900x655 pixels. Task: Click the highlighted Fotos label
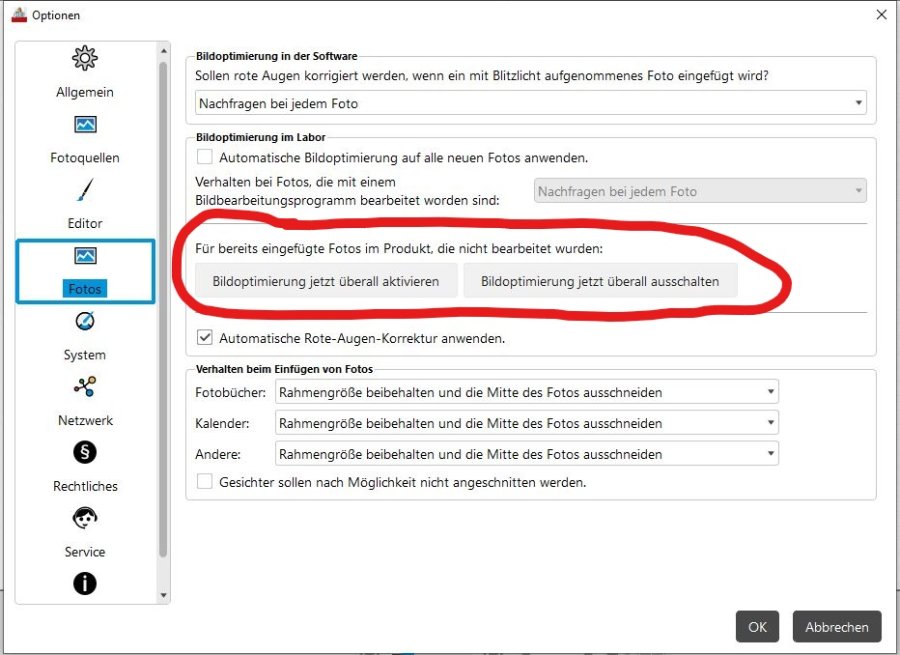85,289
